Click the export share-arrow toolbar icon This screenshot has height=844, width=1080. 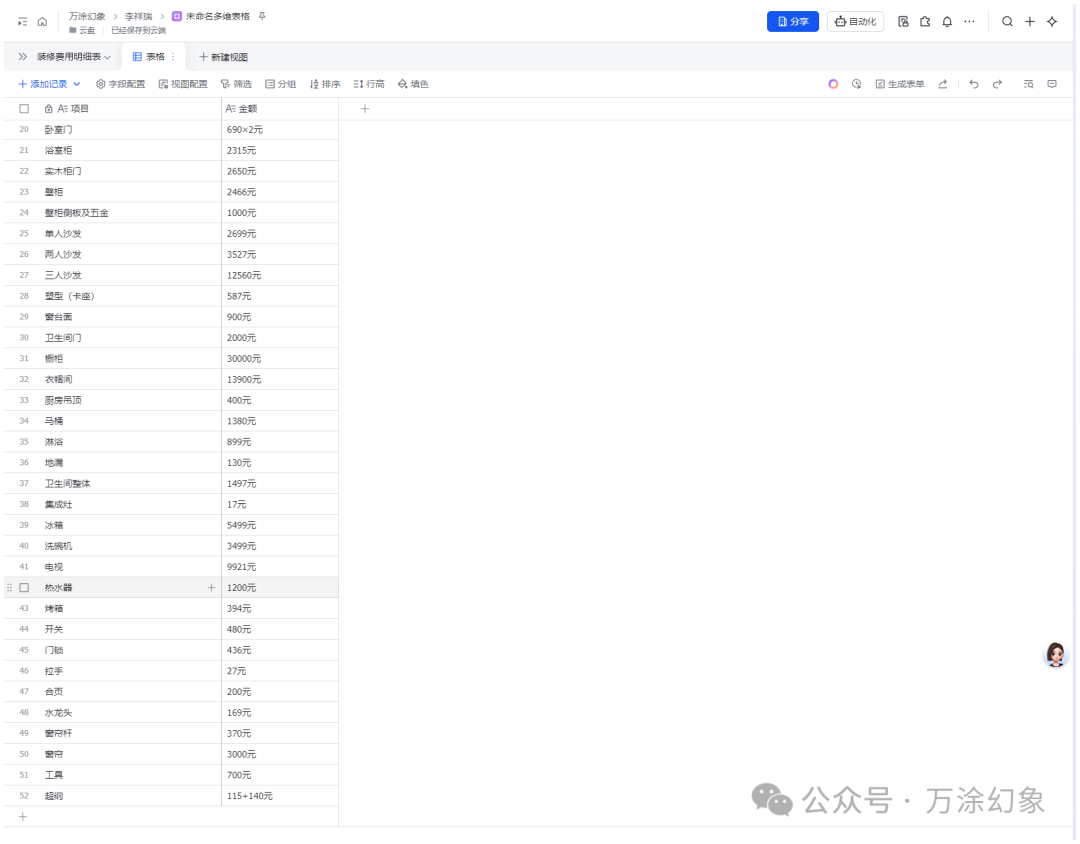coord(943,84)
